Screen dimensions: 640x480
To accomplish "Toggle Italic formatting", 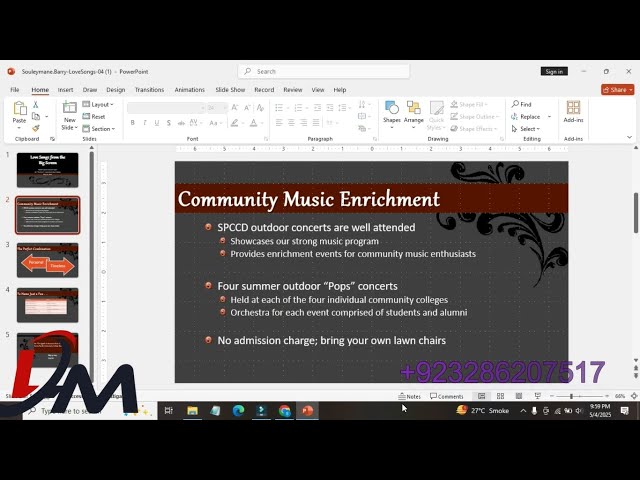I will (x=144, y=122).
